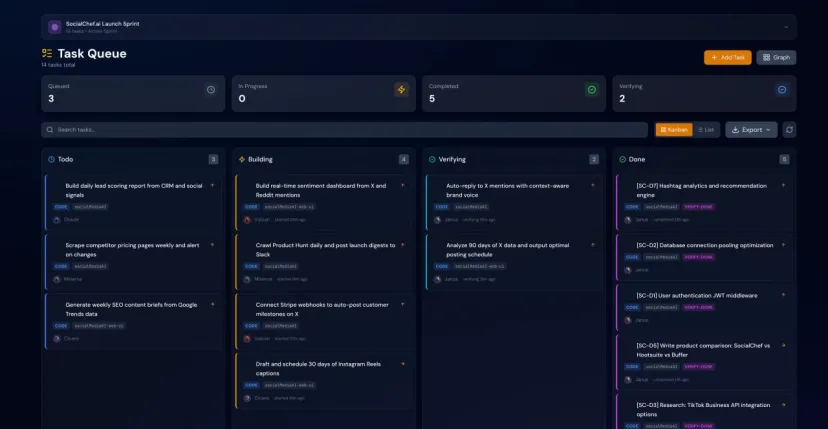Open the Export dropdown
This screenshot has width=828, height=429.
[x=751, y=129]
